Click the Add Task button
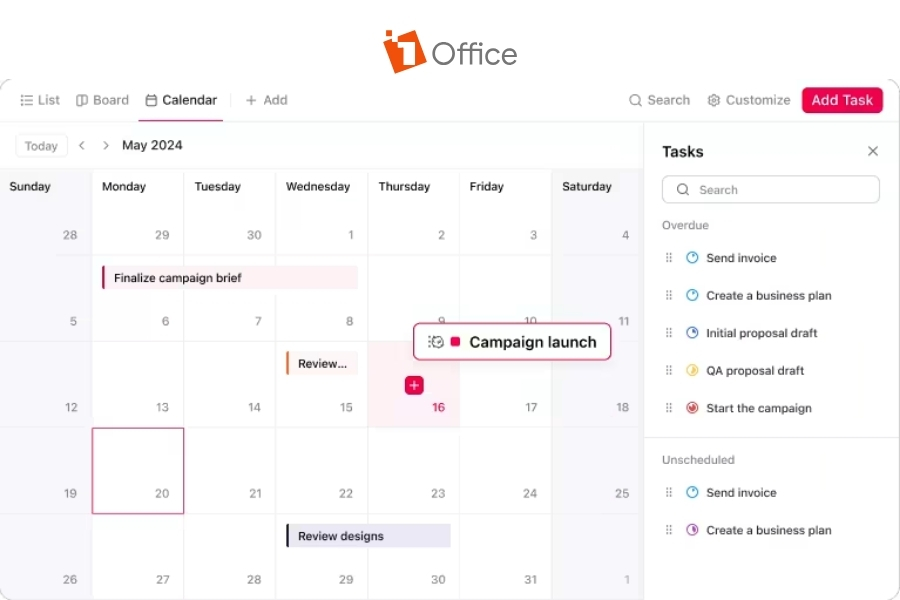The width and height of the screenshot is (900, 600). coord(842,100)
